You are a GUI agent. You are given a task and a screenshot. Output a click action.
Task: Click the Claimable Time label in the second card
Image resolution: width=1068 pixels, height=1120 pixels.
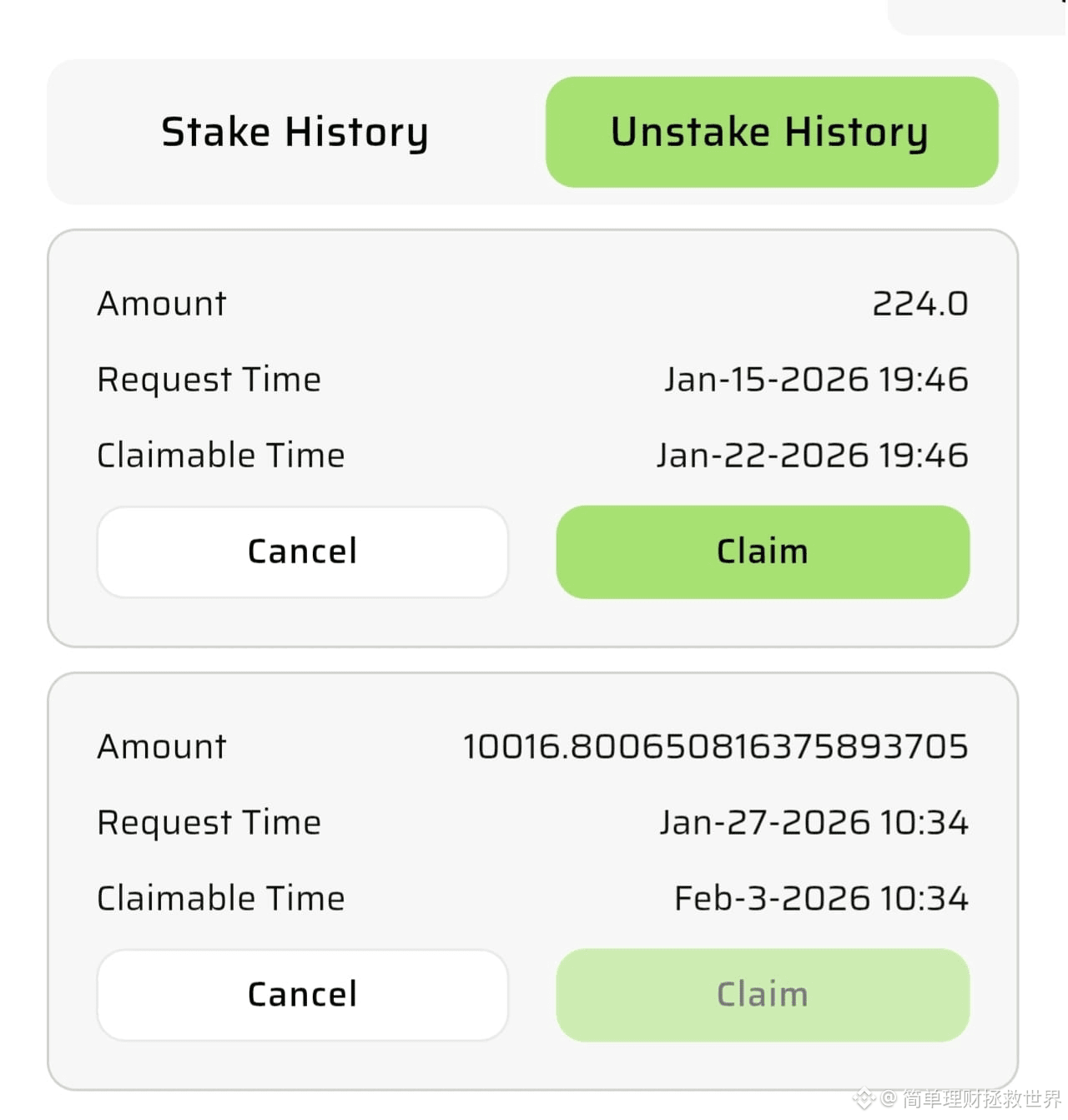pos(220,898)
